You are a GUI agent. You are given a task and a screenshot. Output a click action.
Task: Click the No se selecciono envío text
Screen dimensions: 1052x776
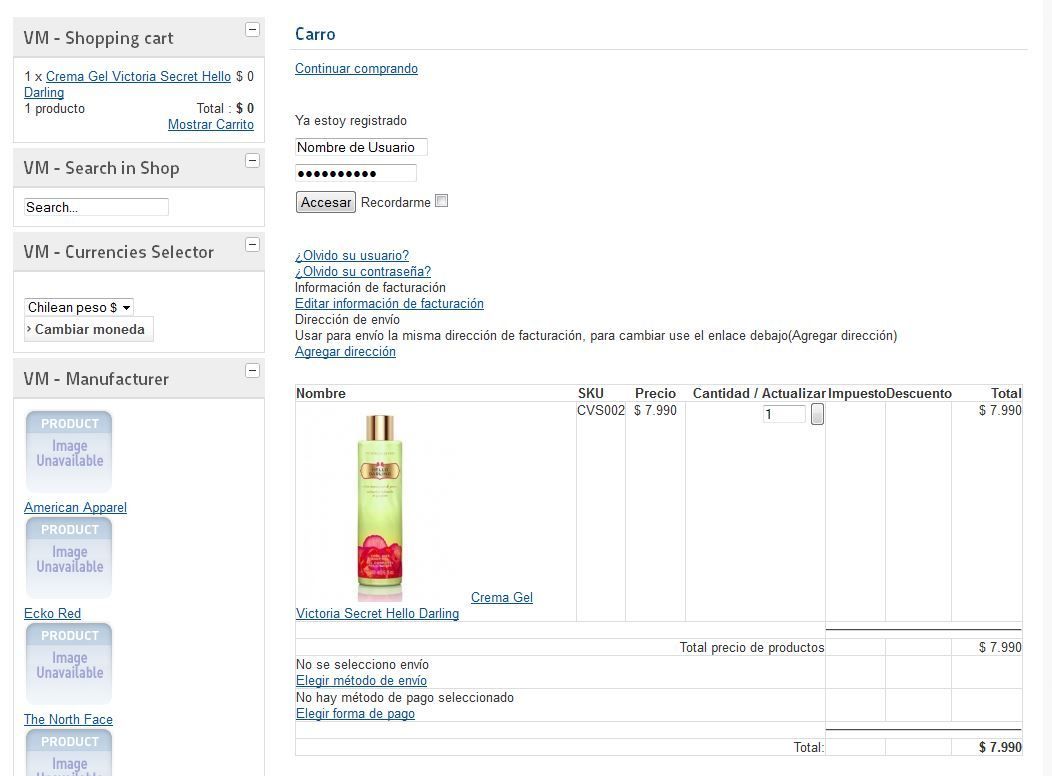(x=362, y=665)
